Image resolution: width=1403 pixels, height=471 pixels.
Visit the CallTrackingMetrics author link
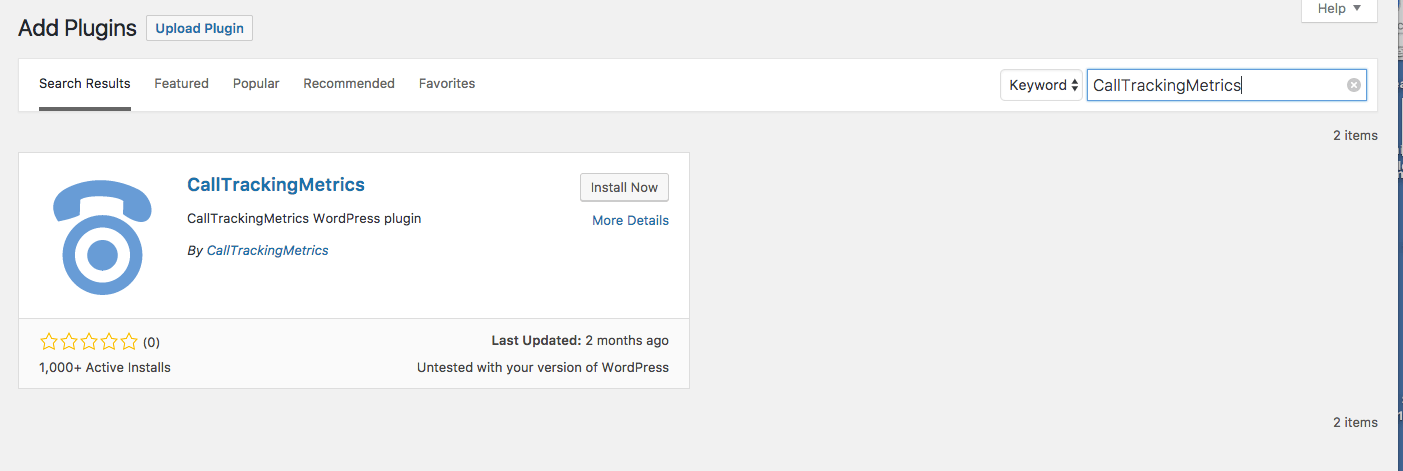267,250
